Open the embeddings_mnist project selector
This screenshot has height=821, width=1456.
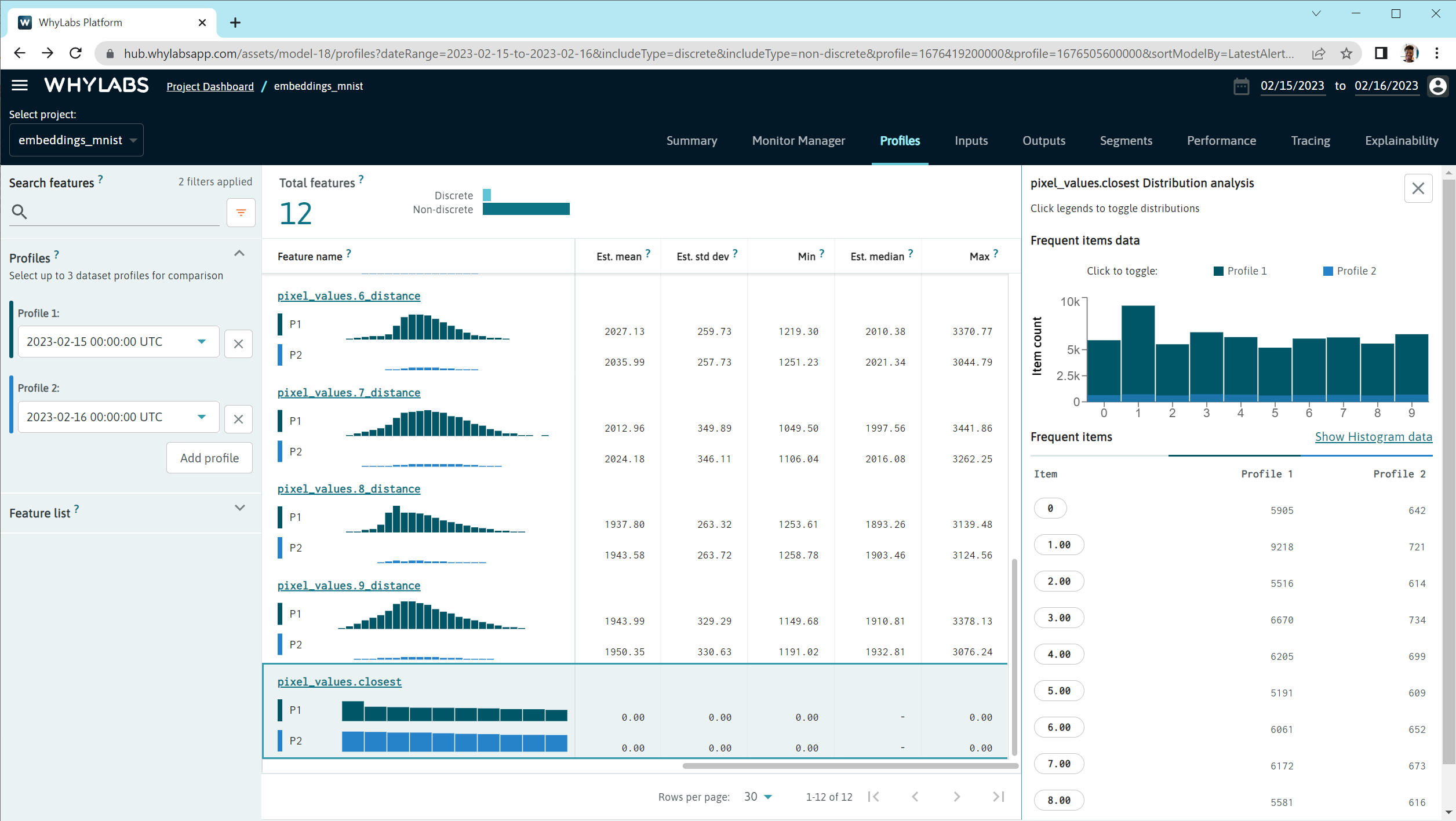click(x=76, y=140)
